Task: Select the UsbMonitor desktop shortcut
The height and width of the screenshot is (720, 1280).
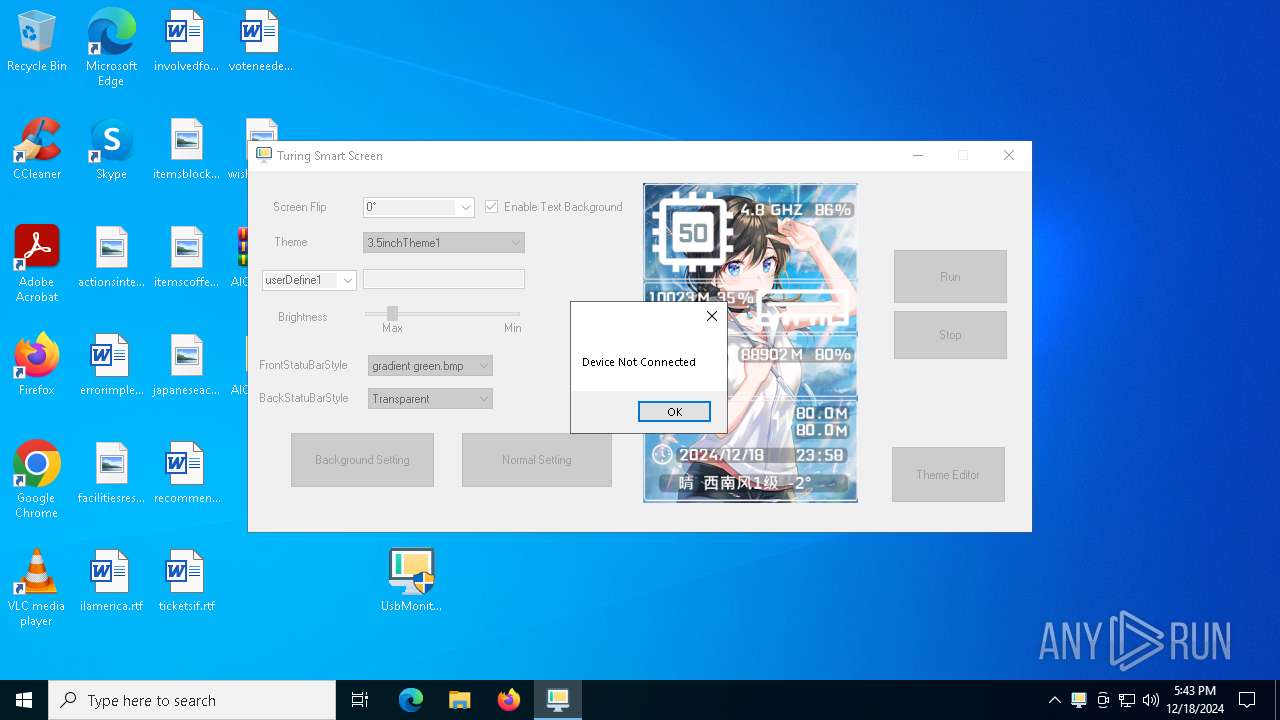Action: pos(411,580)
